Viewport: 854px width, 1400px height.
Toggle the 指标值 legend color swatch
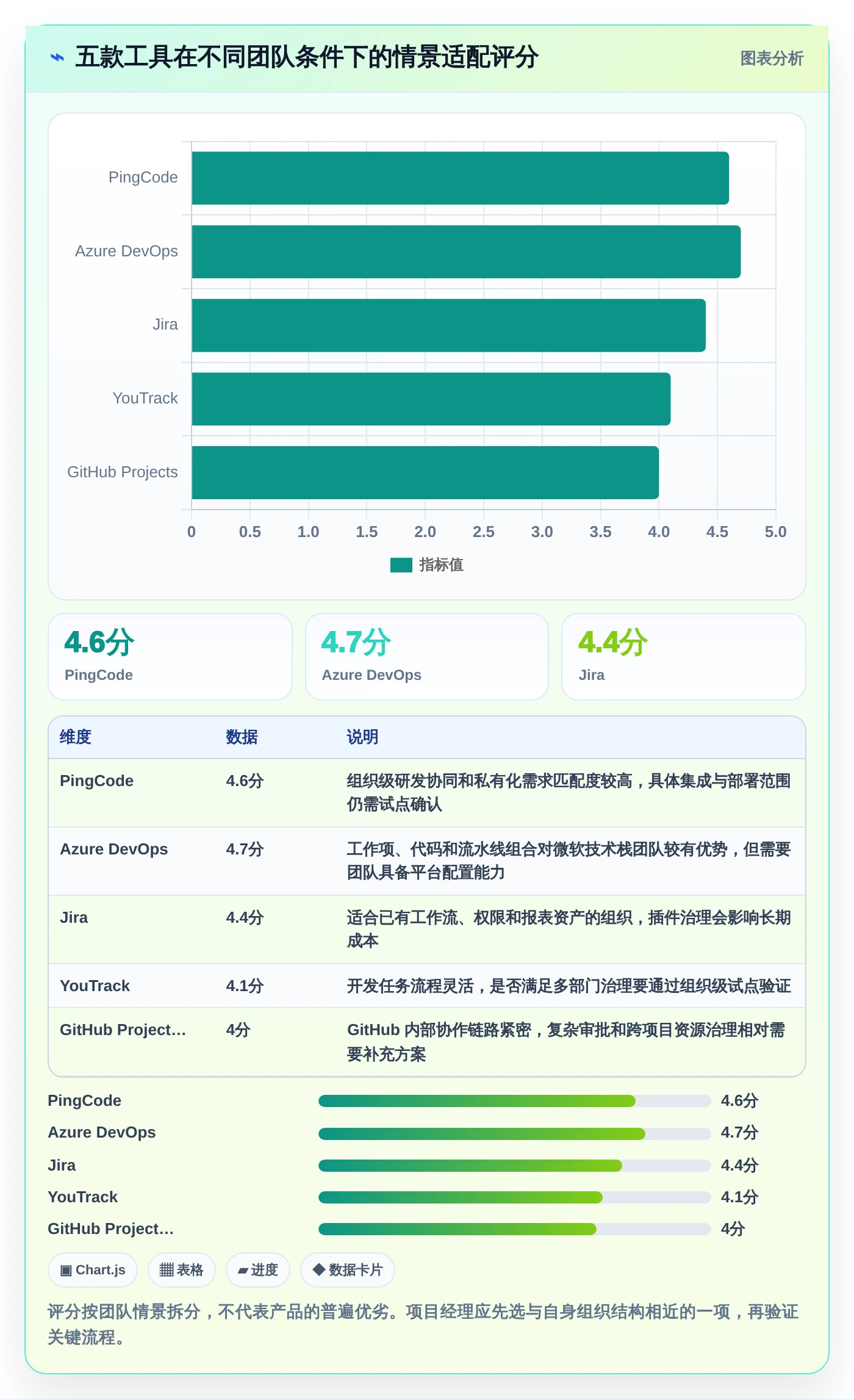coord(401,565)
